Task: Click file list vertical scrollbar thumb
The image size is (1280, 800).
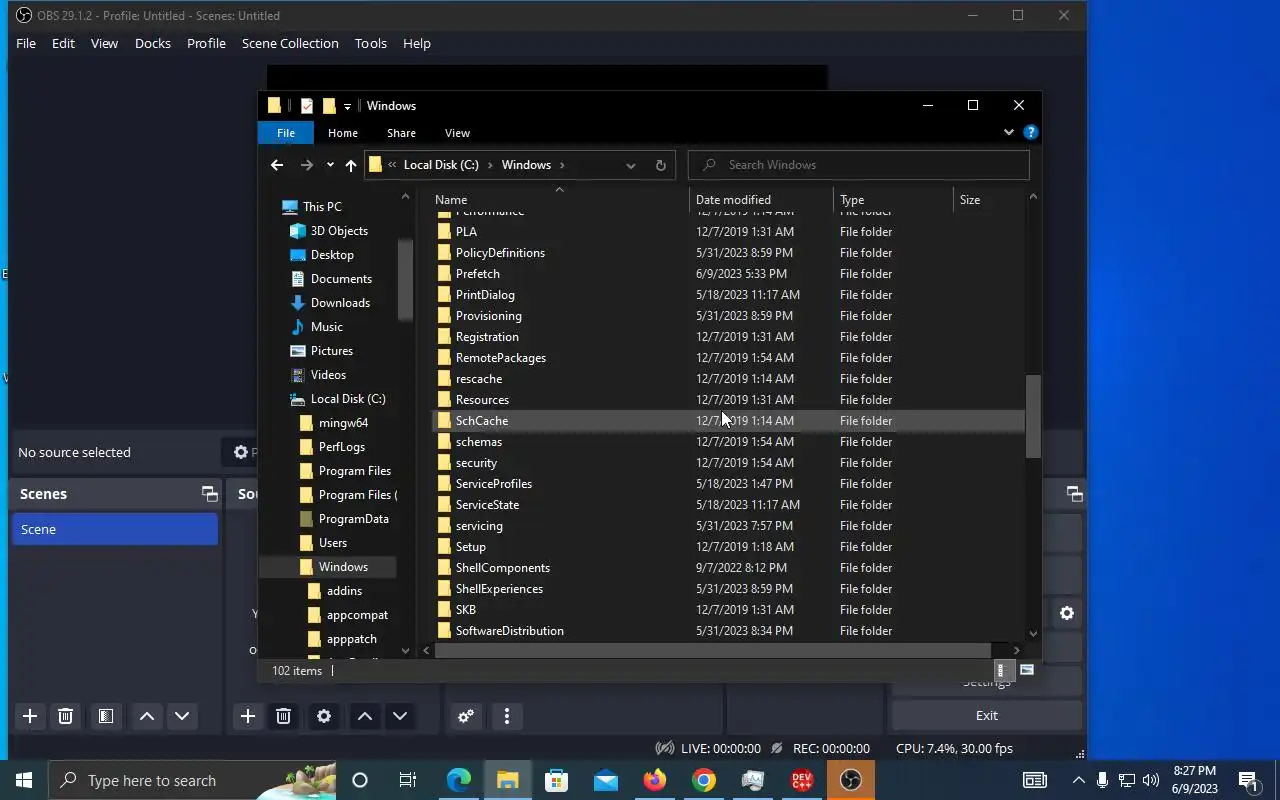Action: (1033, 417)
